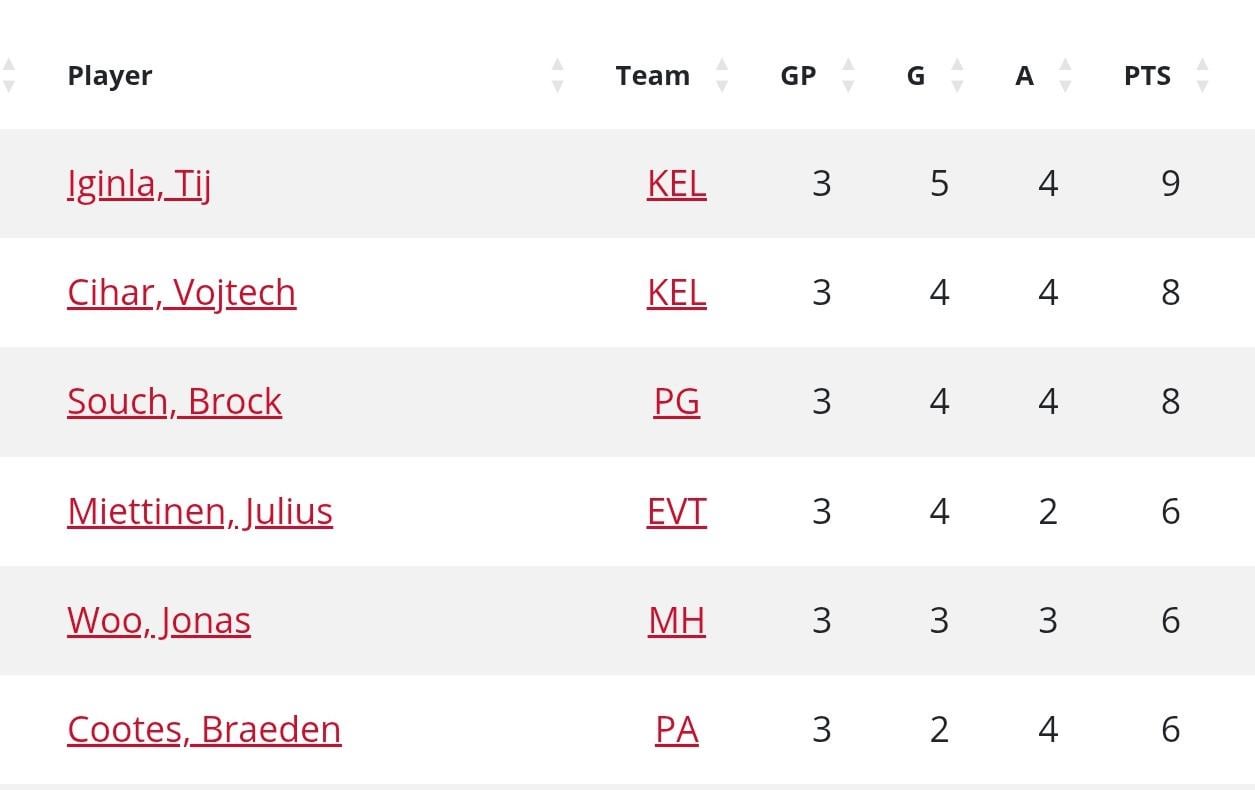Click the descending sort arrow beside Player header
This screenshot has height=790, width=1255.
coord(558,85)
